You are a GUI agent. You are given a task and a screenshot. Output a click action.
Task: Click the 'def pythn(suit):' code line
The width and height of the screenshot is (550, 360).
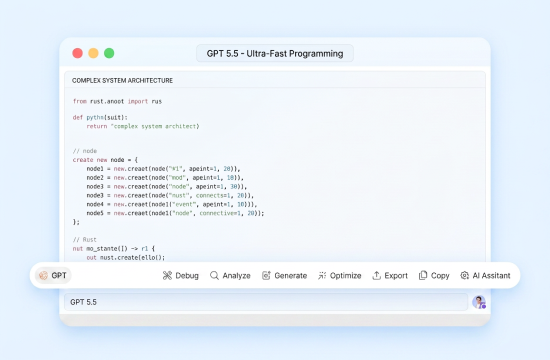point(100,117)
